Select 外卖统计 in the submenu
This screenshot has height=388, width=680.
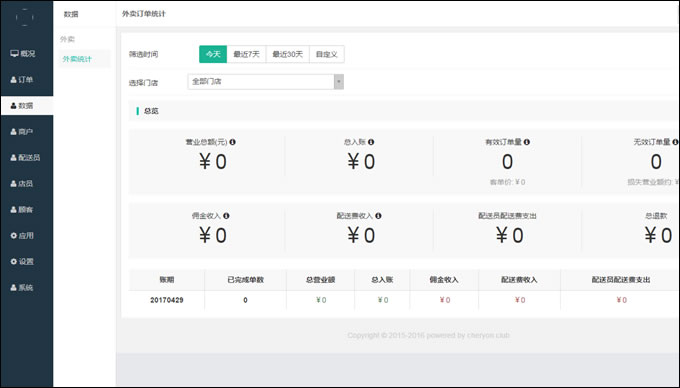[84, 59]
